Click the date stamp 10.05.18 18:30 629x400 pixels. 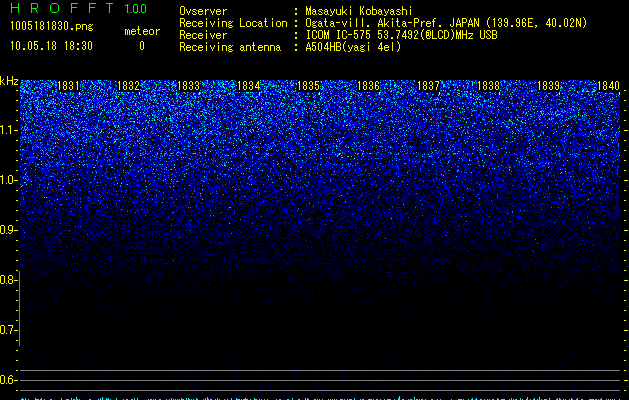51,46
